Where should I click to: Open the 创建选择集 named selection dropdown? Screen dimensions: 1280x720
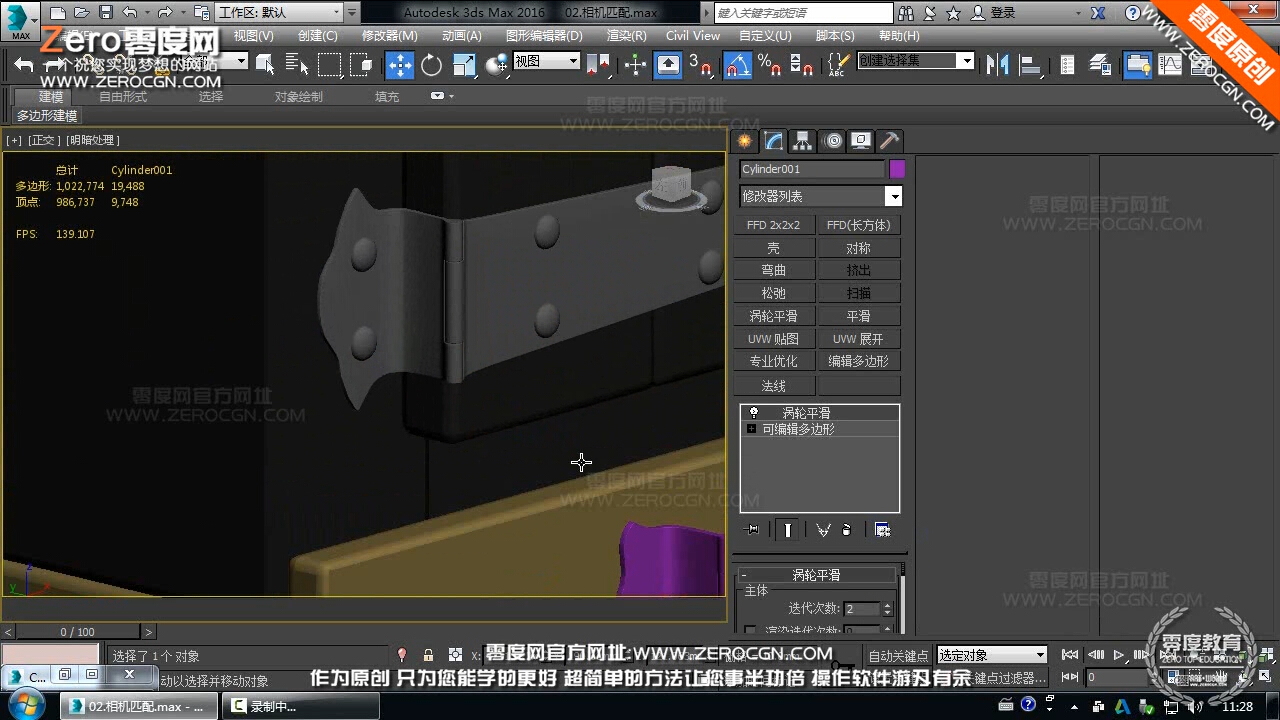pyautogui.click(x=915, y=61)
